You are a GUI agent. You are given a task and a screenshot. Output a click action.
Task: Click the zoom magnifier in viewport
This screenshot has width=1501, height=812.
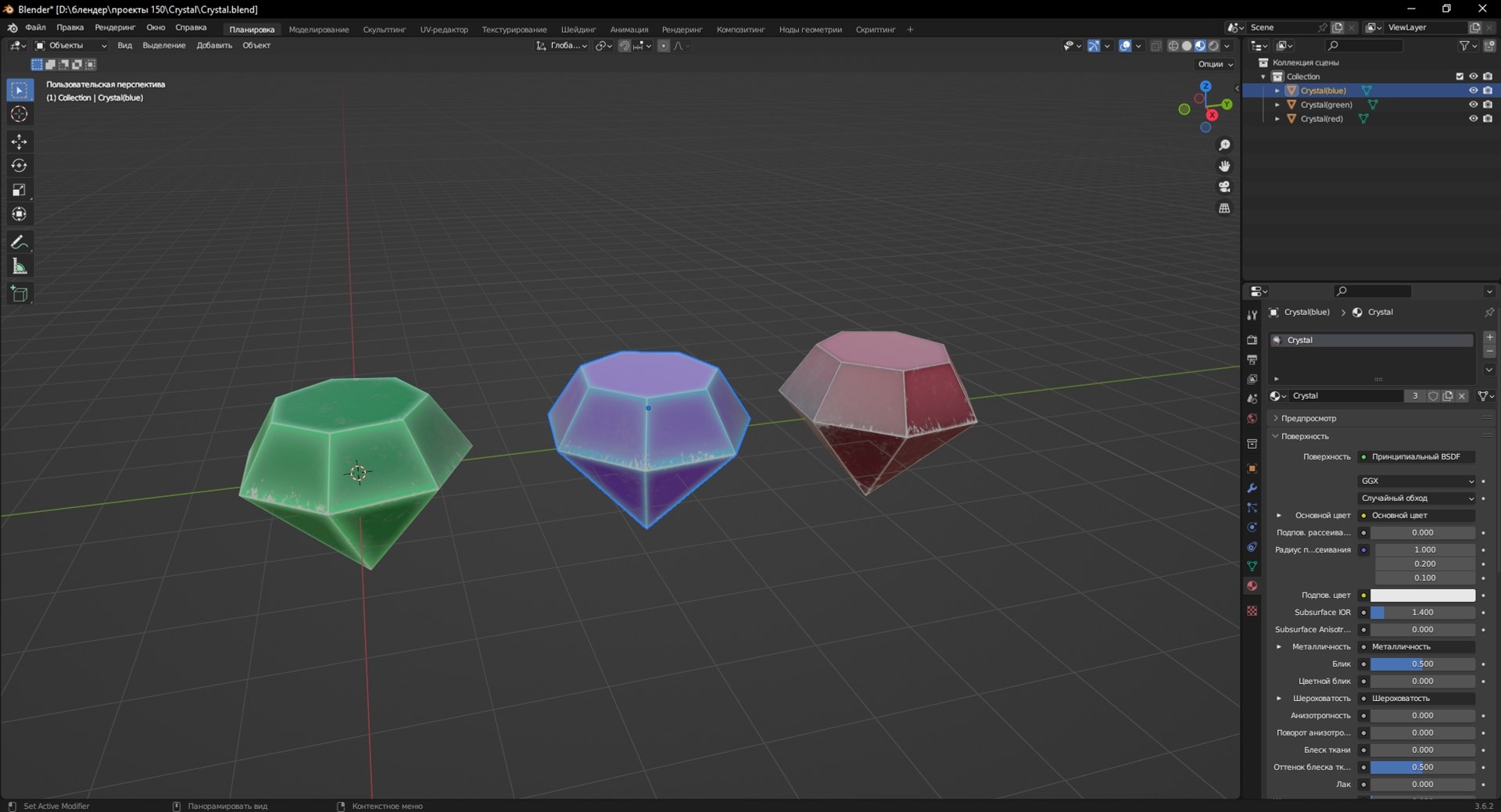1224,145
